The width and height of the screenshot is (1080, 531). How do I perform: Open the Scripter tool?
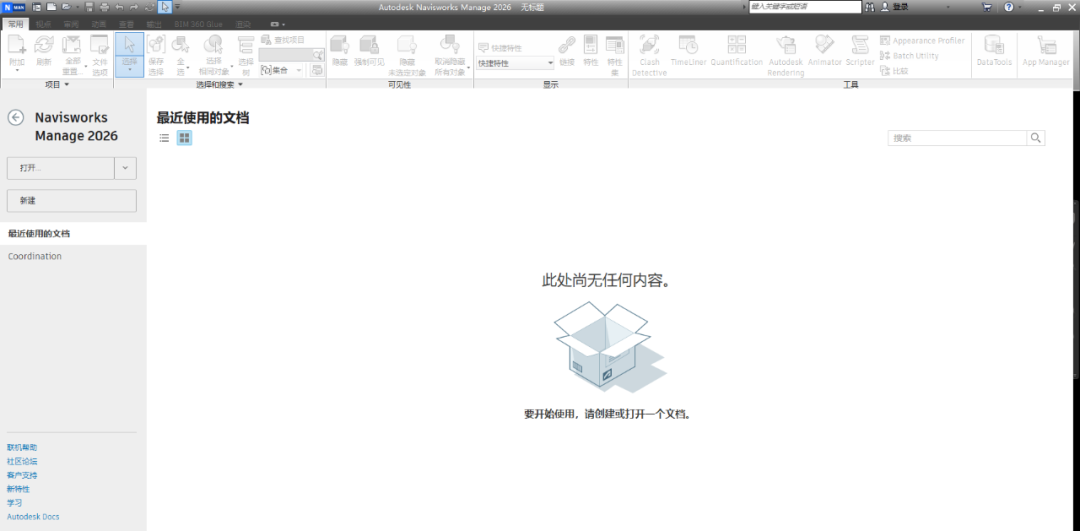click(860, 54)
